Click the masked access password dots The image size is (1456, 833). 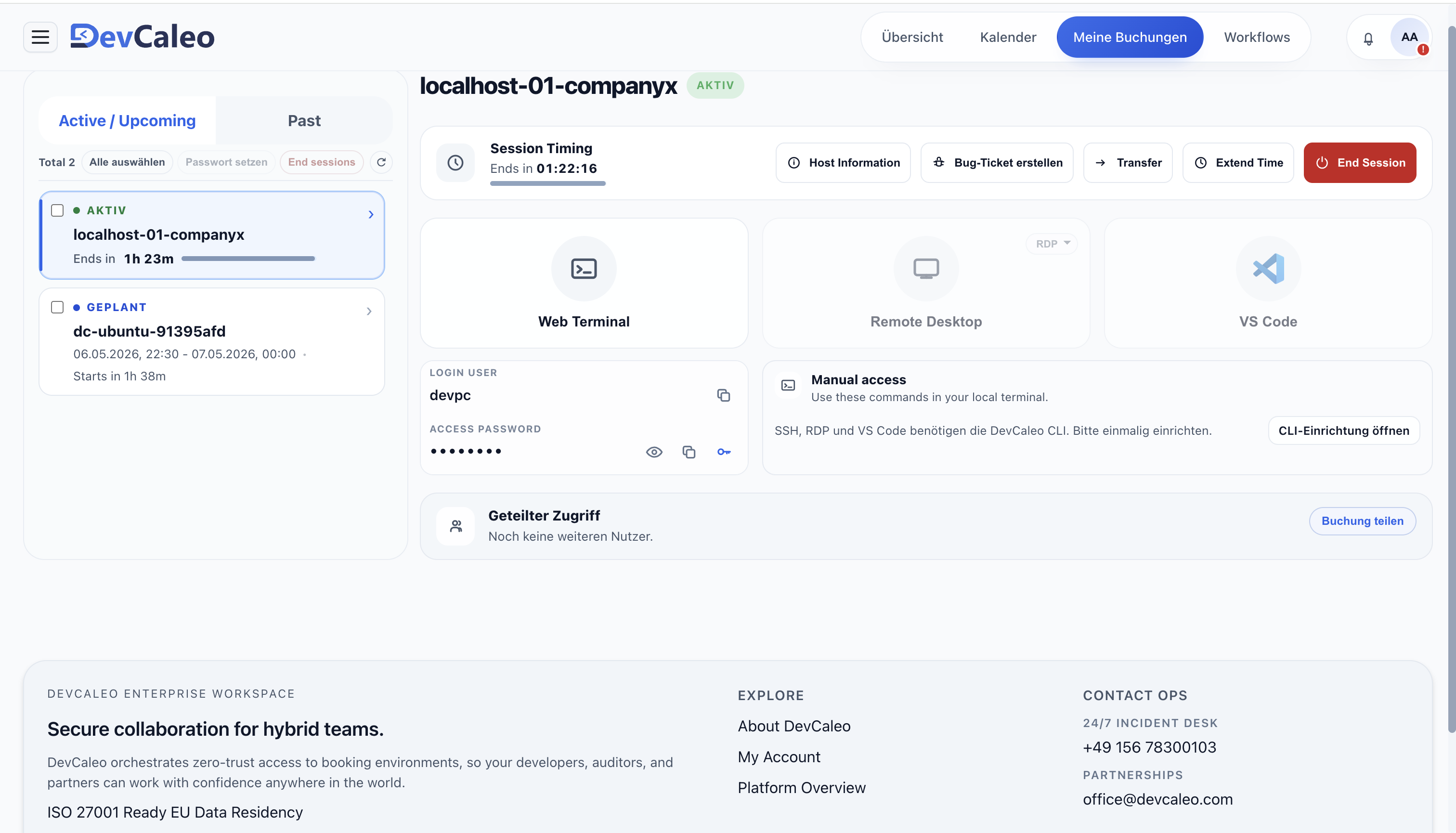point(466,451)
